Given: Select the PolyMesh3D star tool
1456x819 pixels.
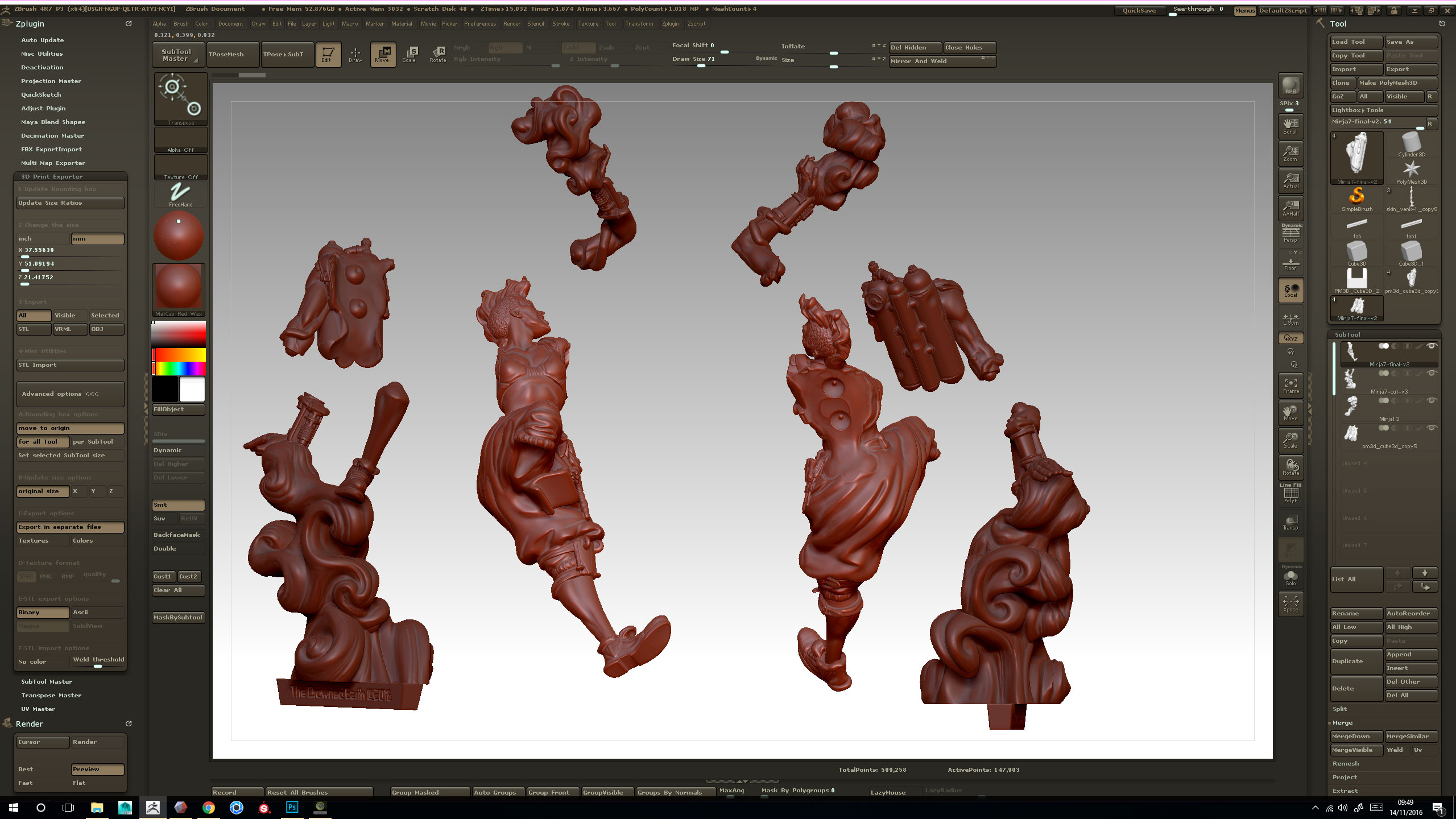Looking at the screenshot, I should point(1412,171).
